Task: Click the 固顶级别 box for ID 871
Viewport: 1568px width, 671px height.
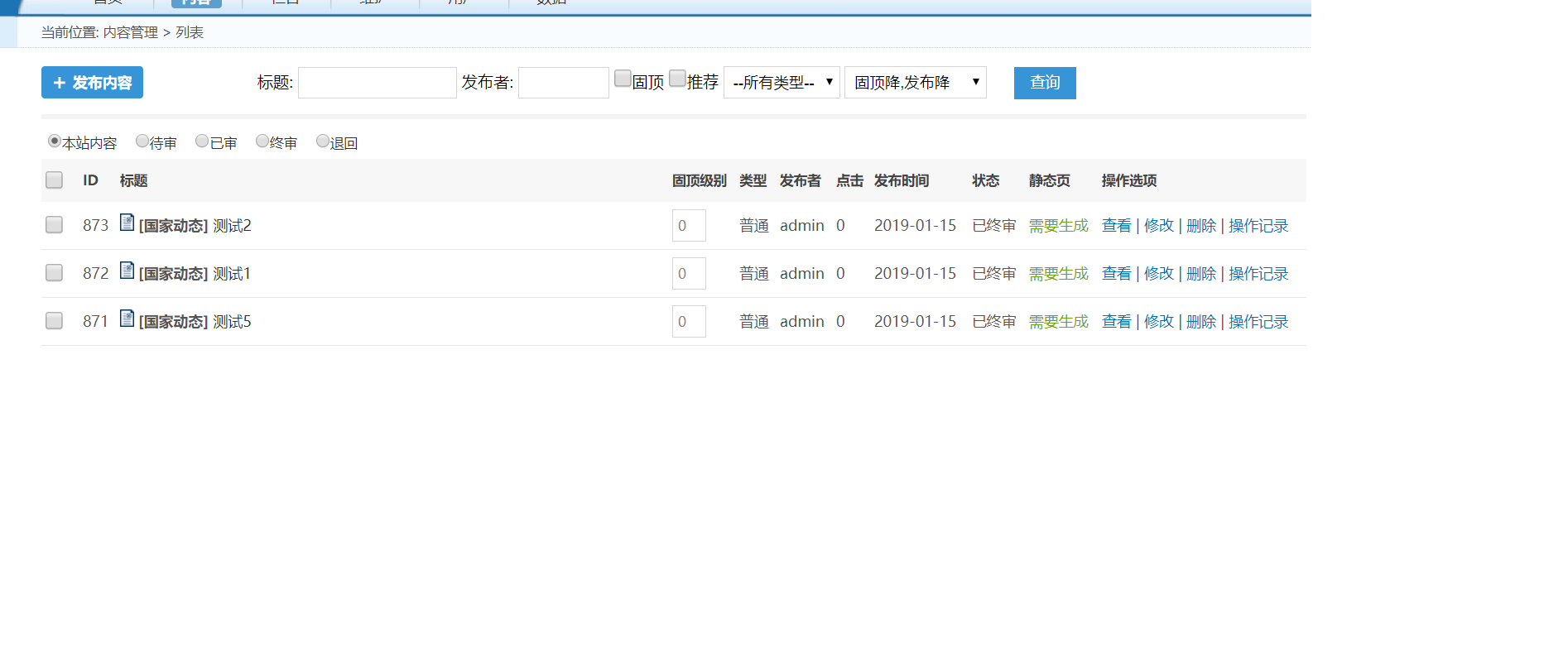Action: click(689, 322)
